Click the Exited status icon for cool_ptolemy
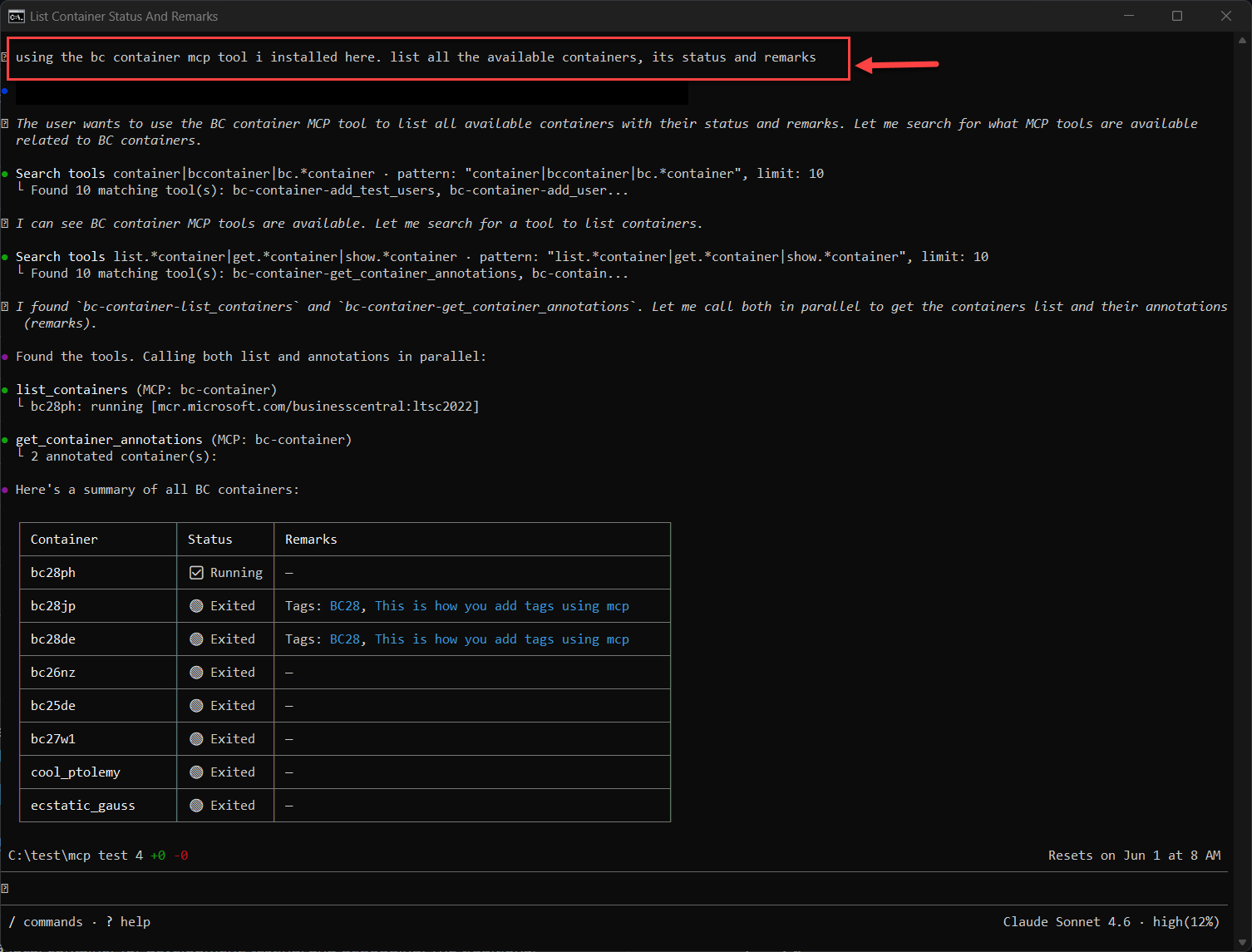The height and width of the screenshot is (952, 1252). 196,772
